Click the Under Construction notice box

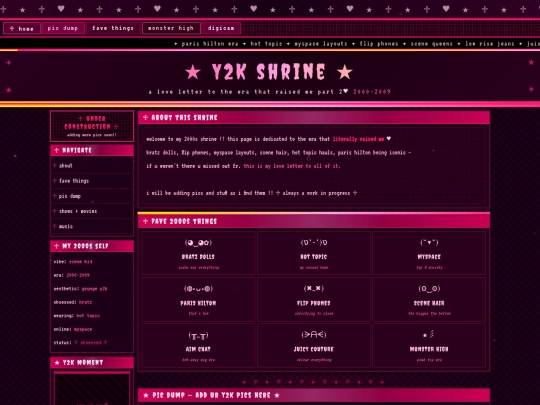coord(92,126)
